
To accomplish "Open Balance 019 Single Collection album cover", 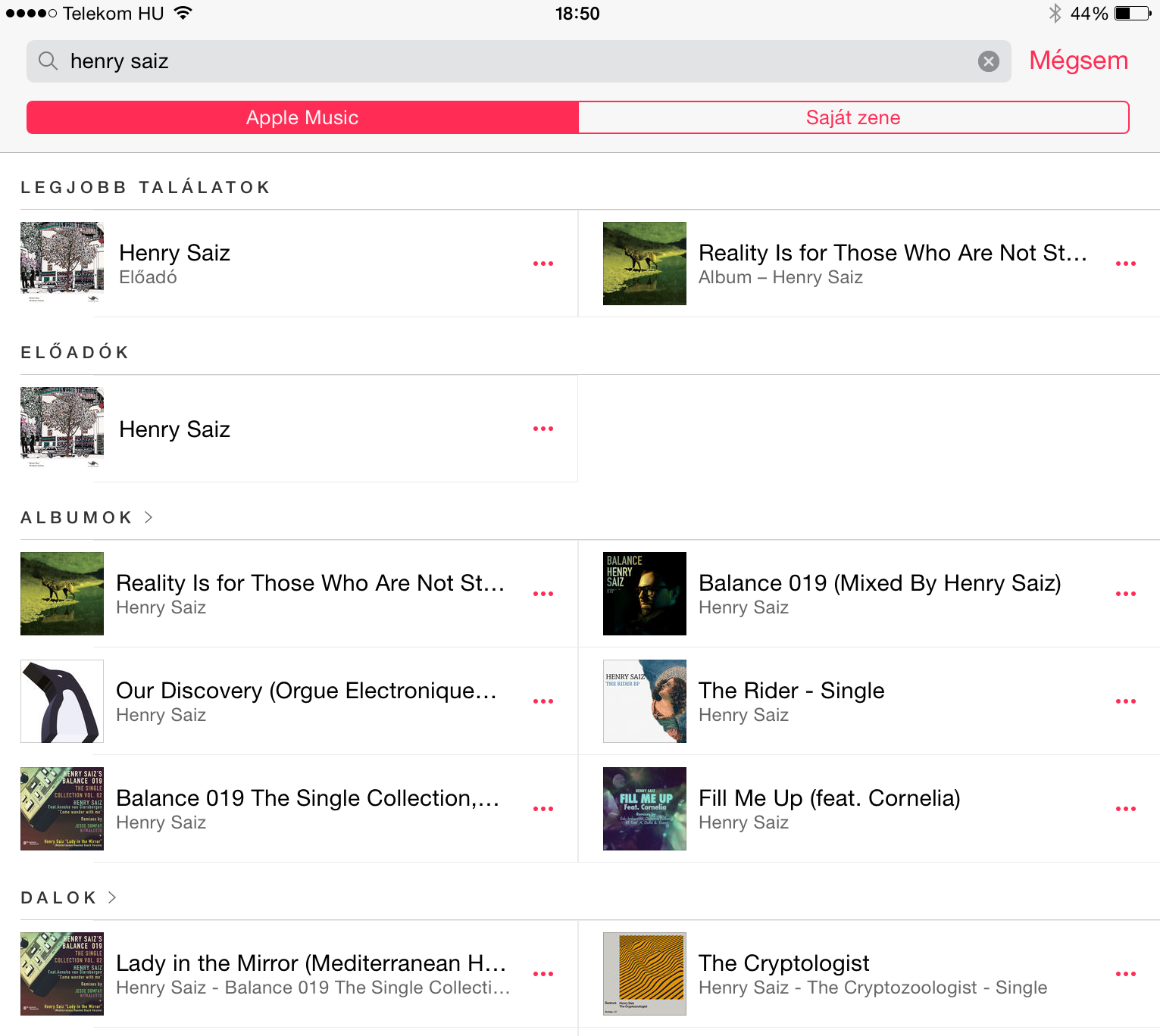I will (62, 809).
